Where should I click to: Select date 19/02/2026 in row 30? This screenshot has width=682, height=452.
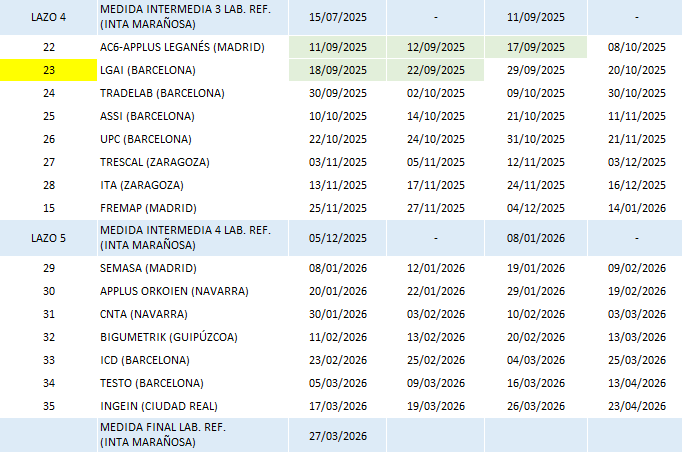(x=636, y=291)
